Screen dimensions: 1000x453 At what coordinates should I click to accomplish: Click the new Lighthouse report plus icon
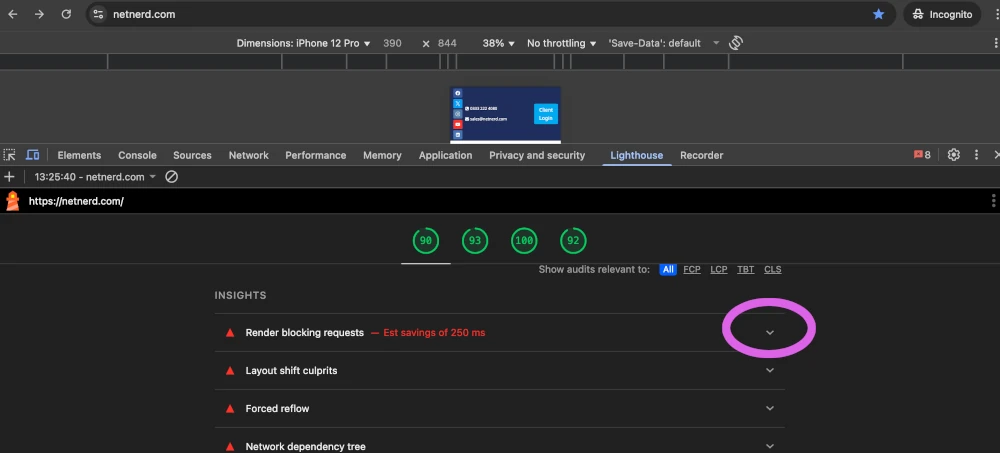tap(10, 177)
